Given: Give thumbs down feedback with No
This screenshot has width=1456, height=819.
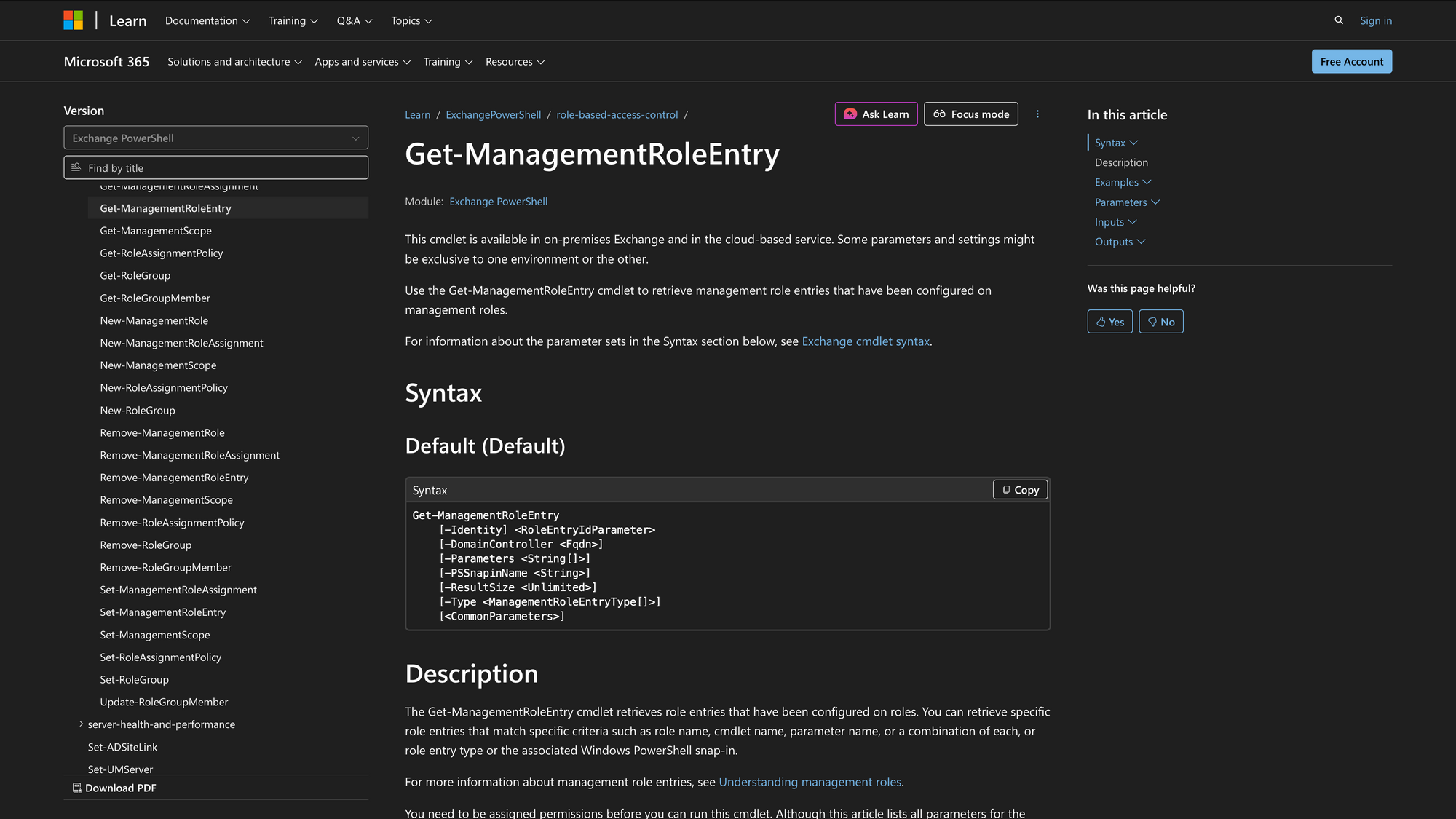Looking at the screenshot, I should tap(1160, 321).
